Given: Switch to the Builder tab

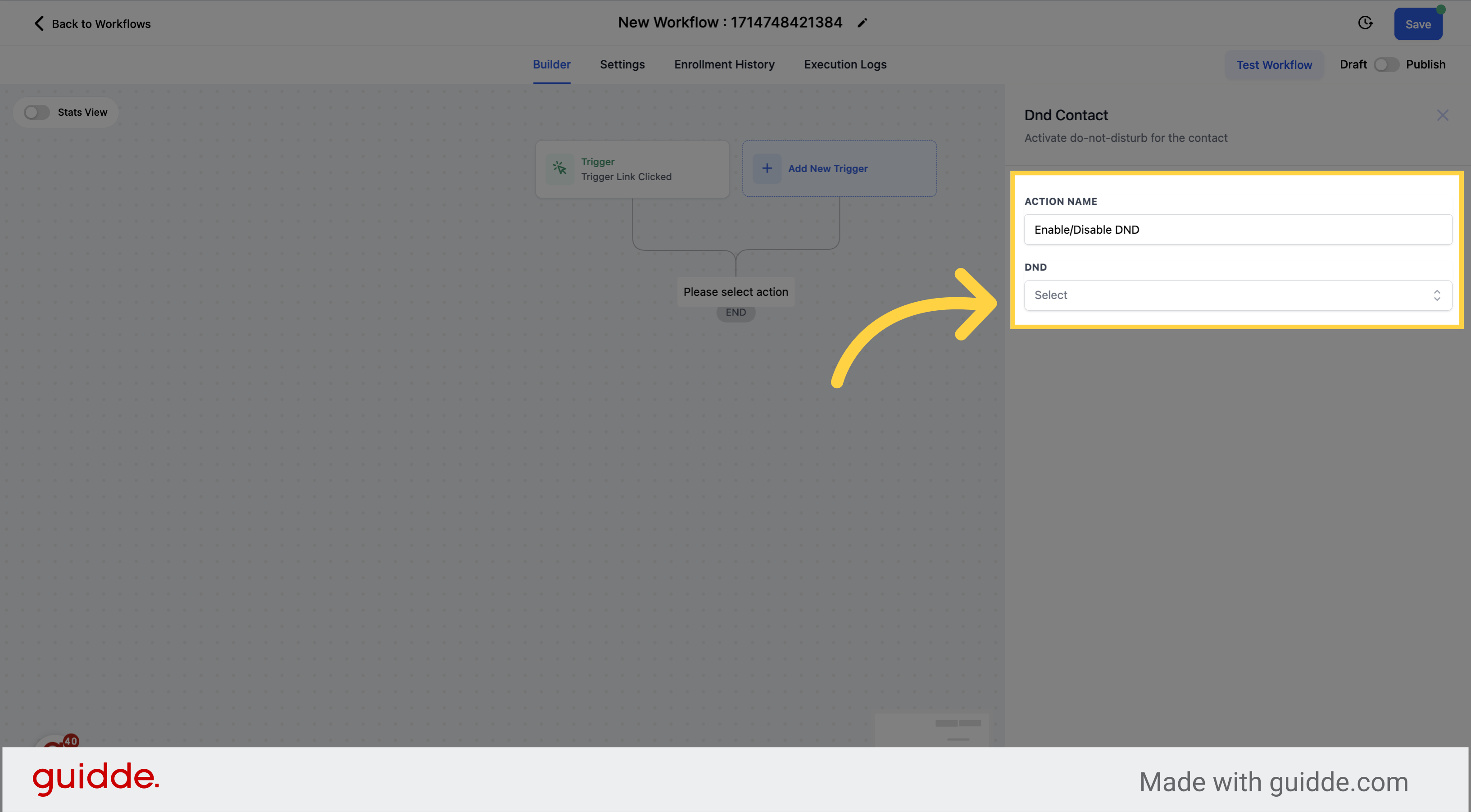Looking at the screenshot, I should click(x=552, y=64).
